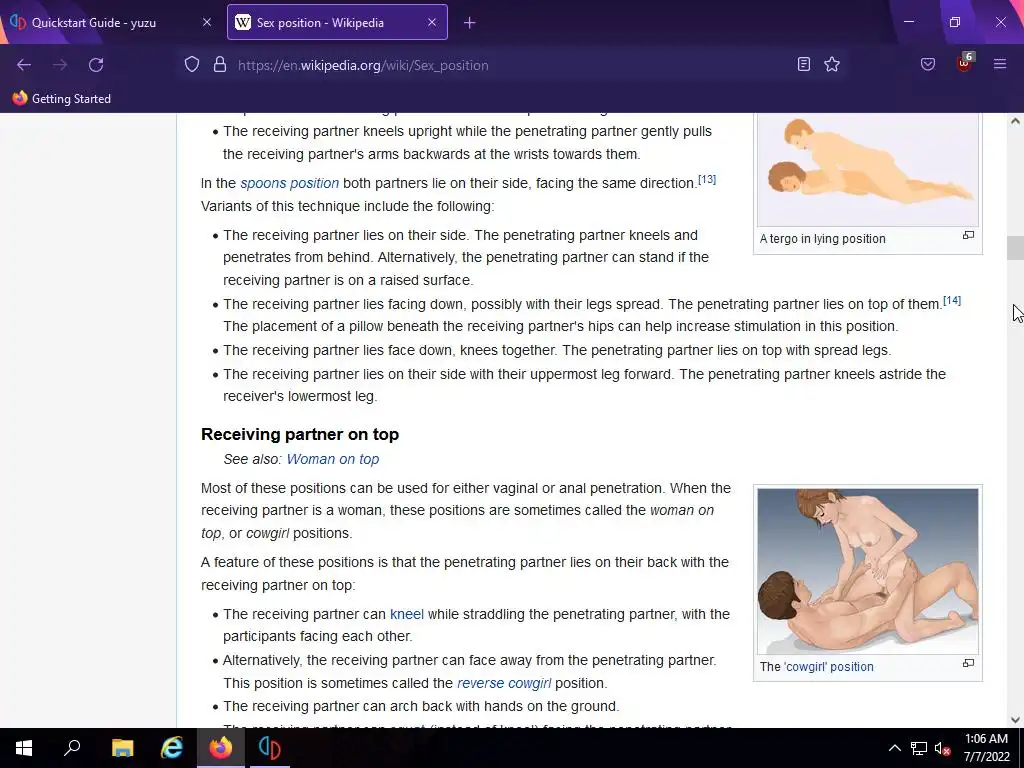
Task: Launch Internet Explorer from taskbar
Action: tap(171, 748)
